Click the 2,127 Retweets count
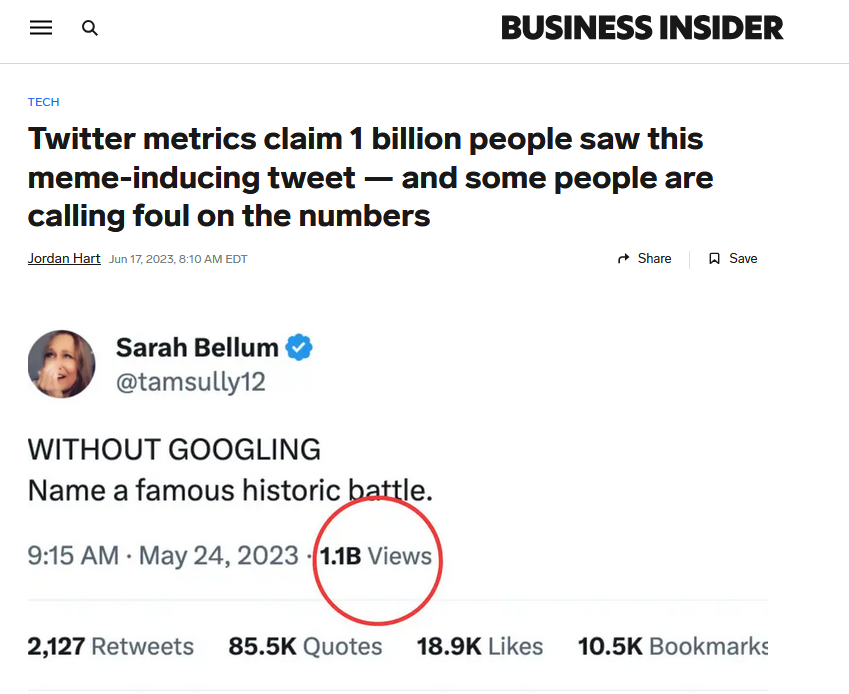Image resolution: width=849 pixels, height=694 pixels. [x=110, y=646]
